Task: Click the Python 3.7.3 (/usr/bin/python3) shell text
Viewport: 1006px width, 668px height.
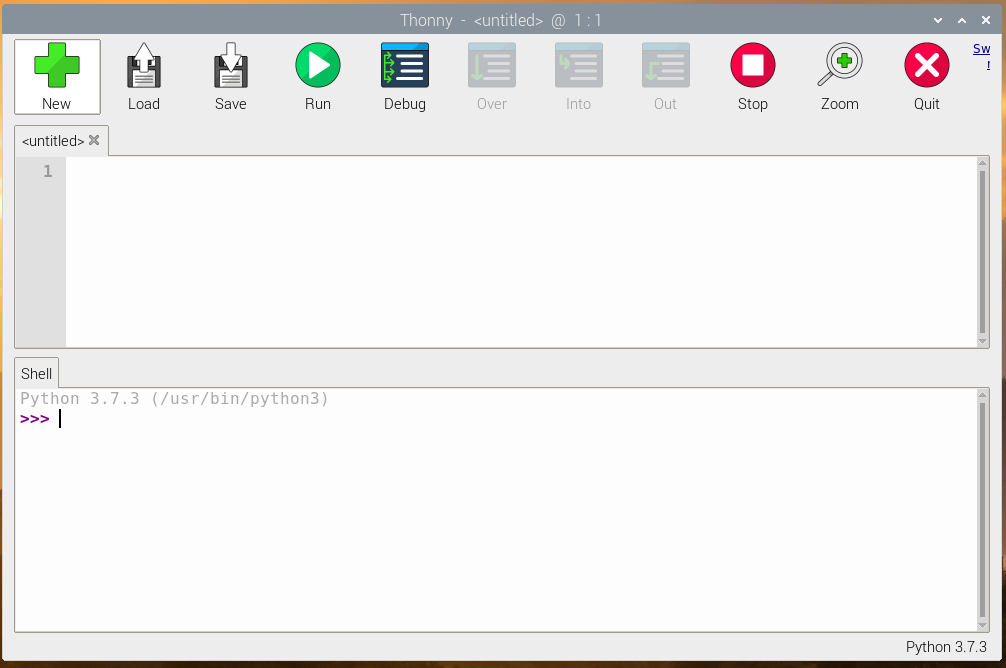Action: 174,398
